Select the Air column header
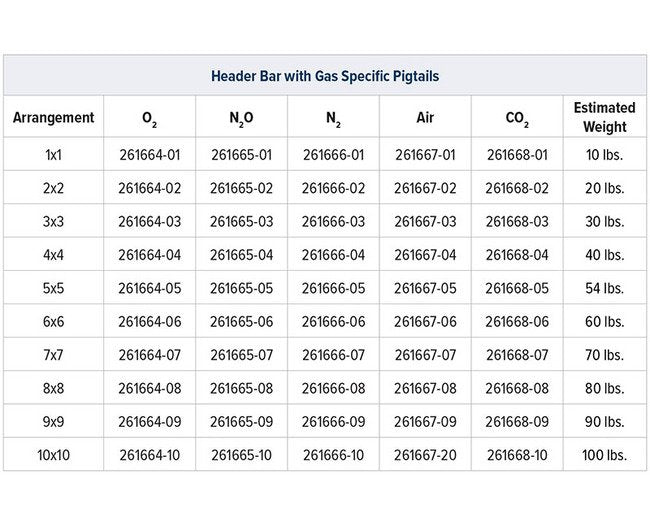The width and height of the screenshot is (650, 528). coord(425,118)
